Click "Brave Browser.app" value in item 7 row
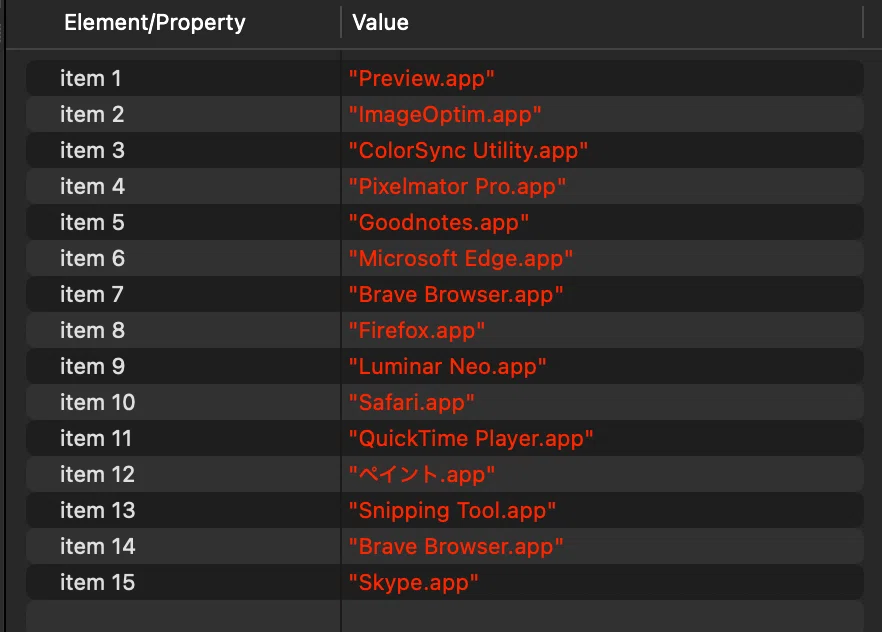Screen dimensions: 882x632 click(x=456, y=295)
